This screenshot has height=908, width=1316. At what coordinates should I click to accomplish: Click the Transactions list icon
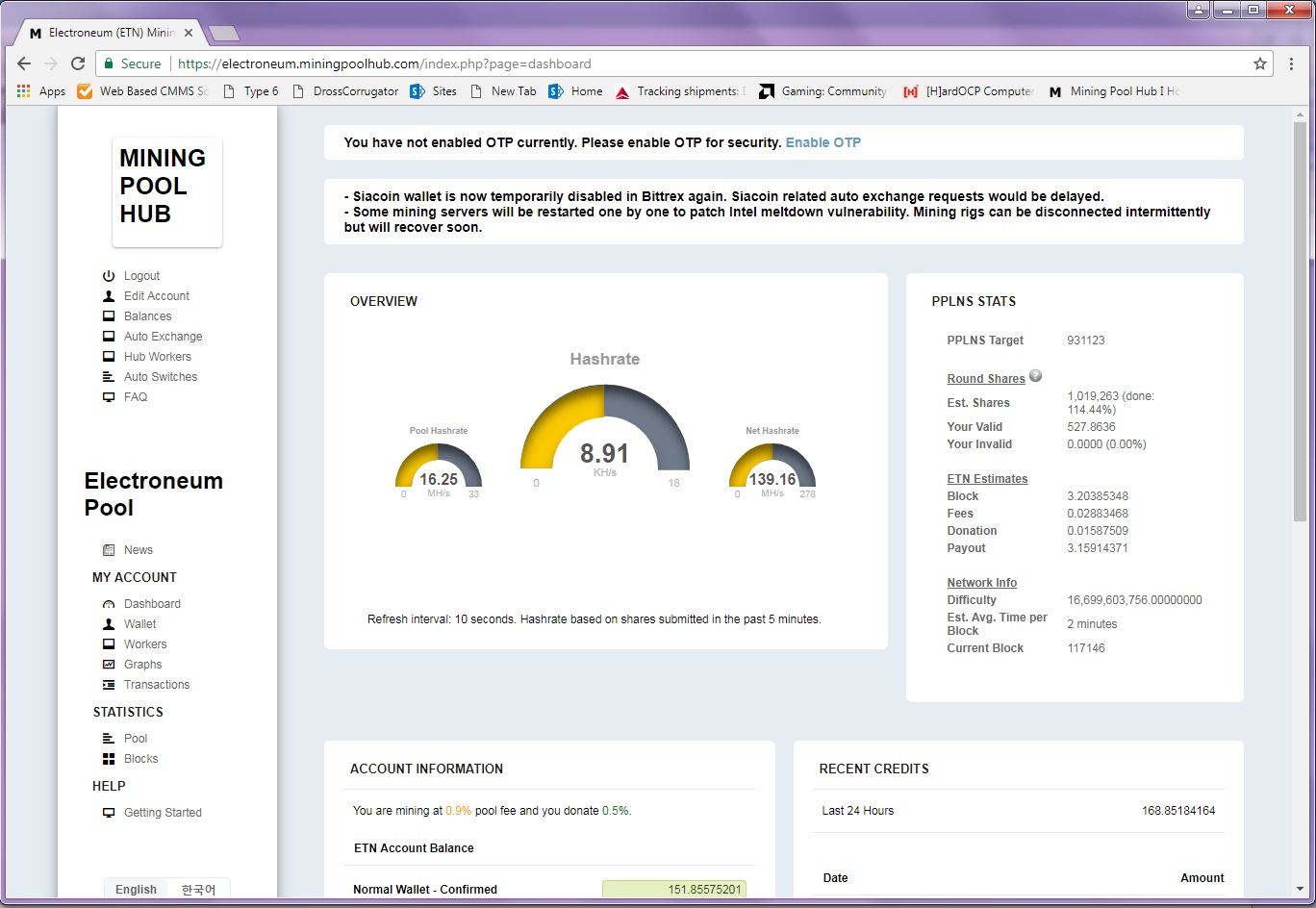click(x=109, y=685)
